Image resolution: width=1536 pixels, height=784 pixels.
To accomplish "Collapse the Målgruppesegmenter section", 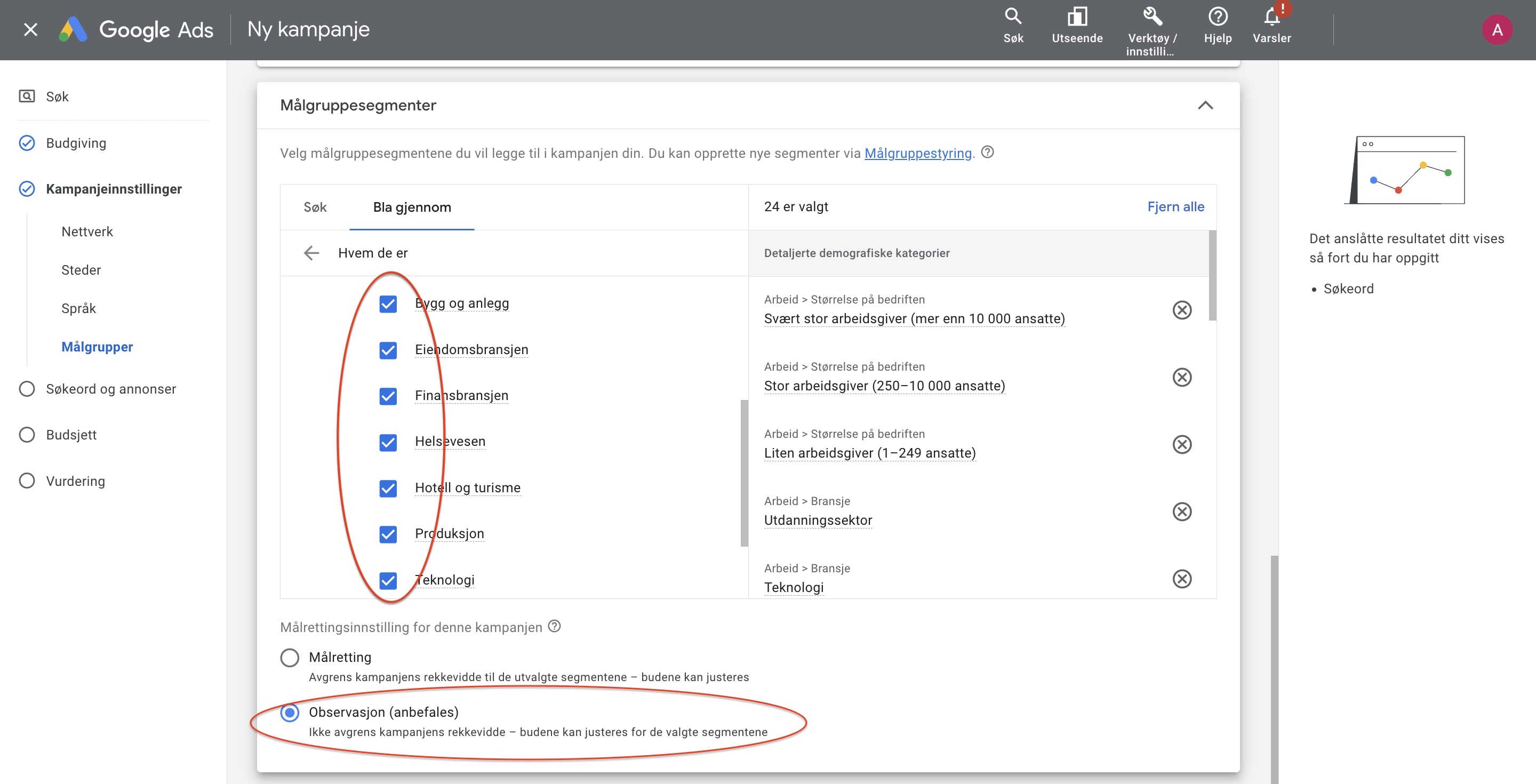I will [1205, 106].
